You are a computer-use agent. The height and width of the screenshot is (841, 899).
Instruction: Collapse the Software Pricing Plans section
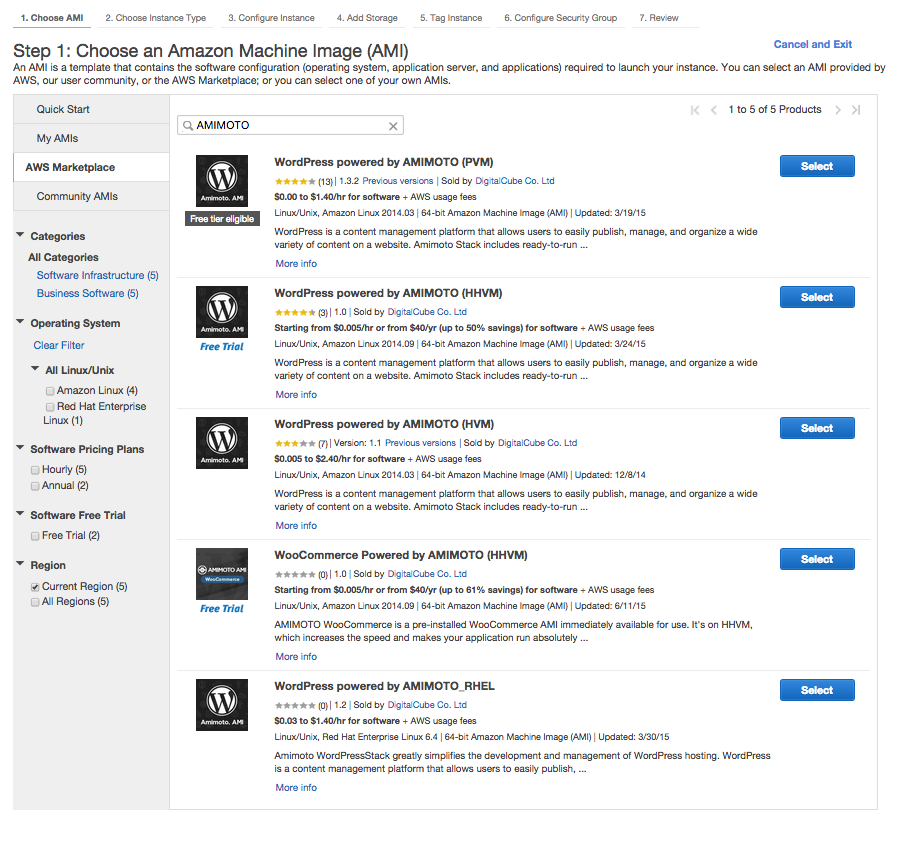pyautogui.click(x=20, y=448)
